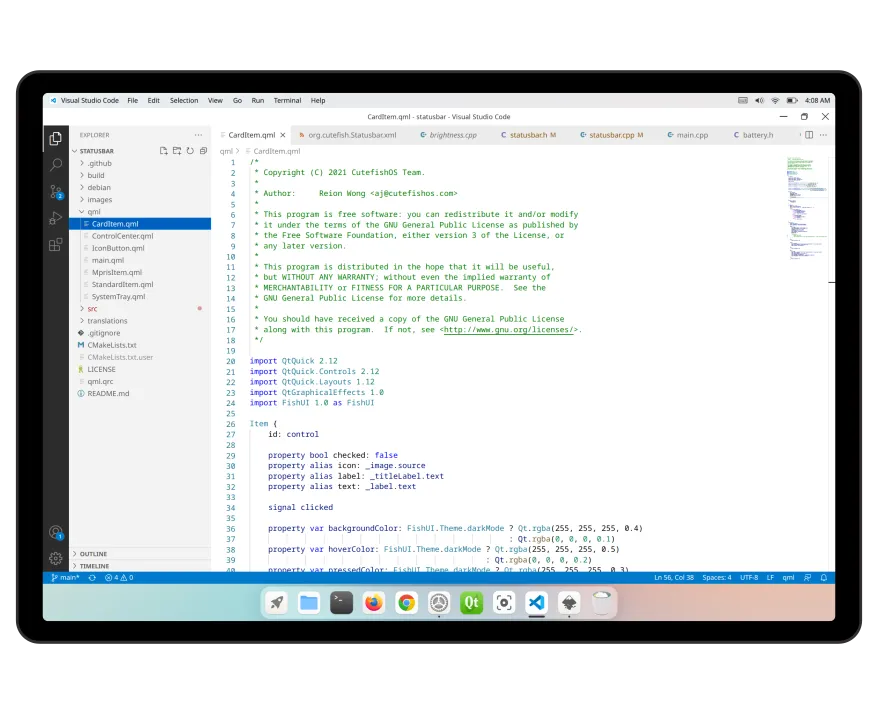Click the New Folder icon in explorer

(177, 151)
